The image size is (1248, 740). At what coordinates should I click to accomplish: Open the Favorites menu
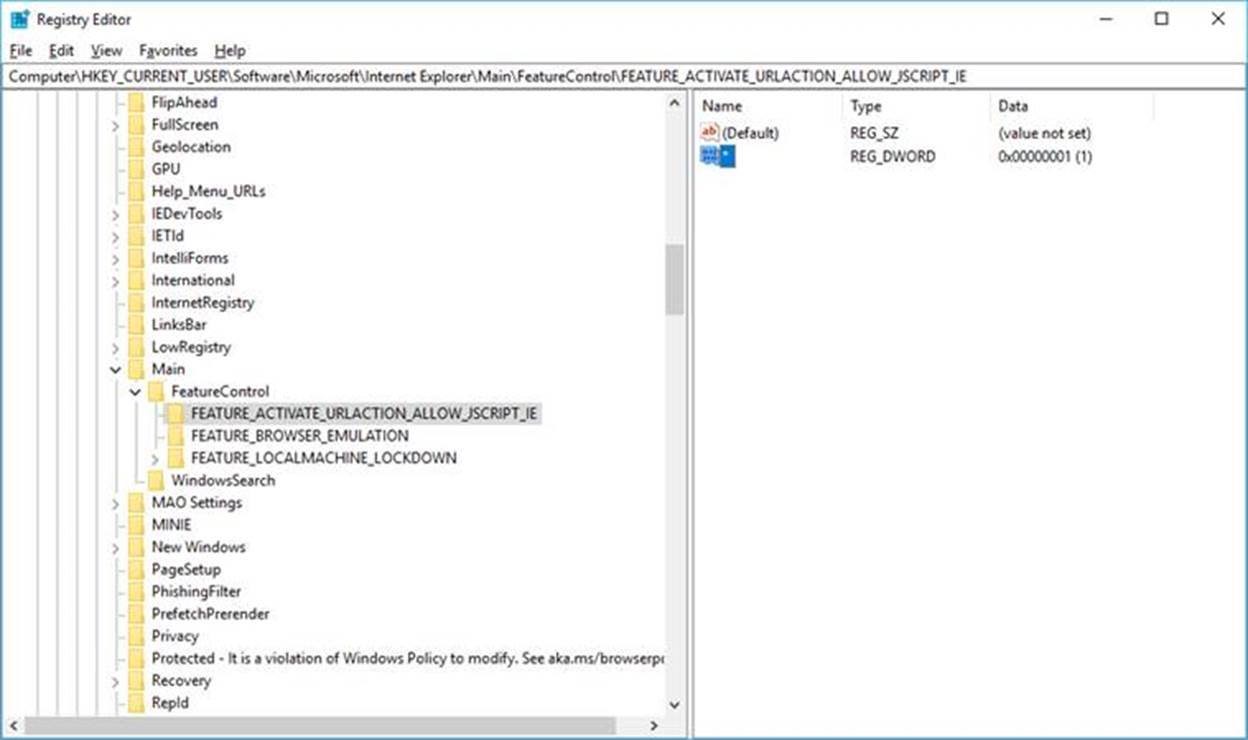pyautogui.click(x=168, y=50)
